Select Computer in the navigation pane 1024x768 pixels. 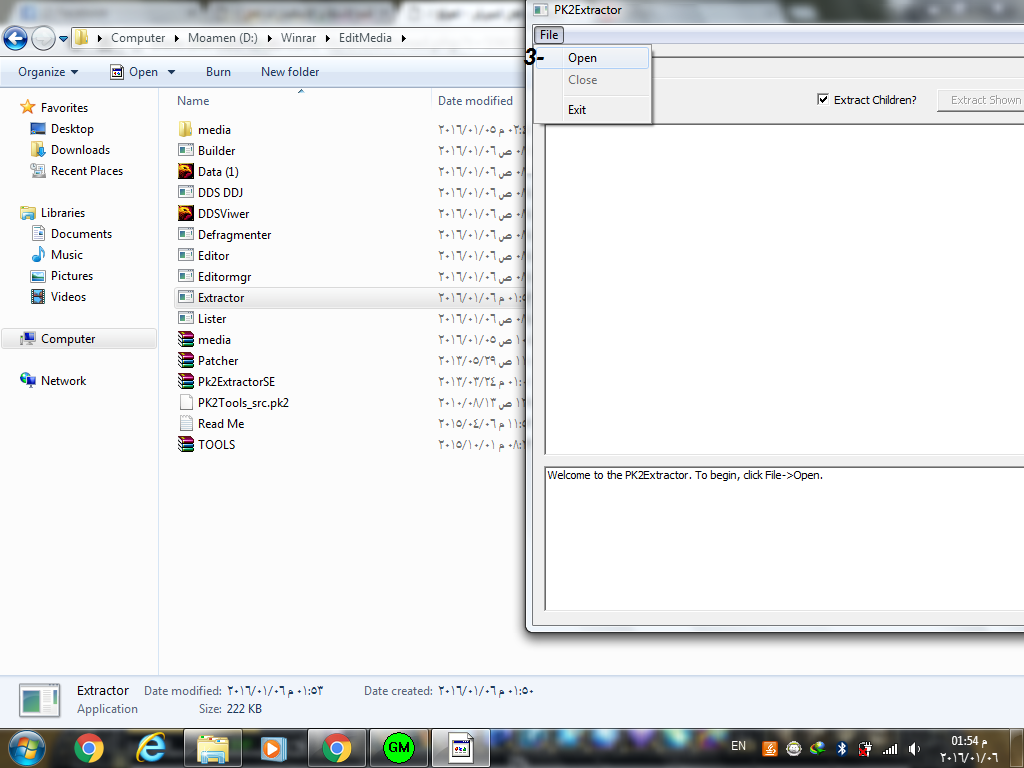(x=79, y=338)
